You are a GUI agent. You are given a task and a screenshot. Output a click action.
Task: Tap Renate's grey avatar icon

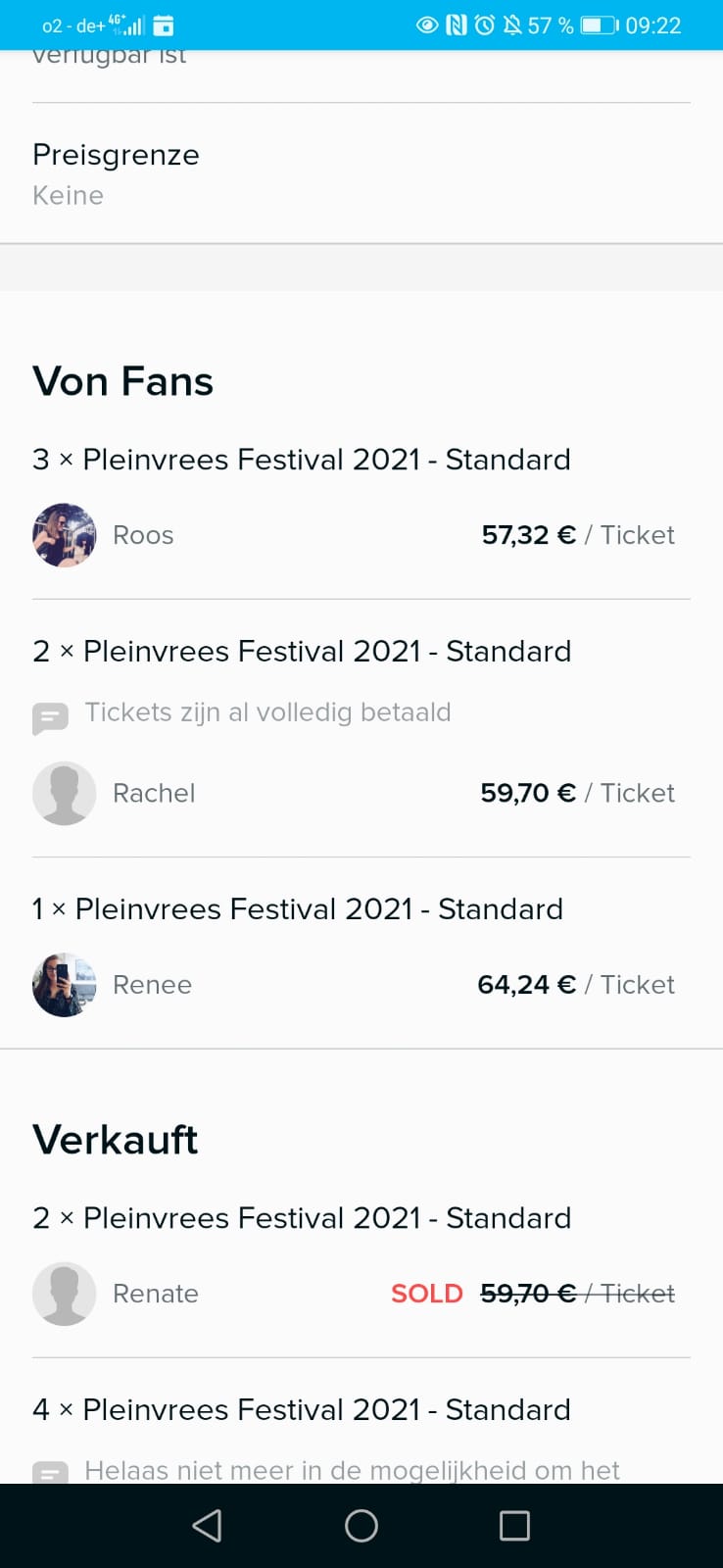coord(65,1294)
